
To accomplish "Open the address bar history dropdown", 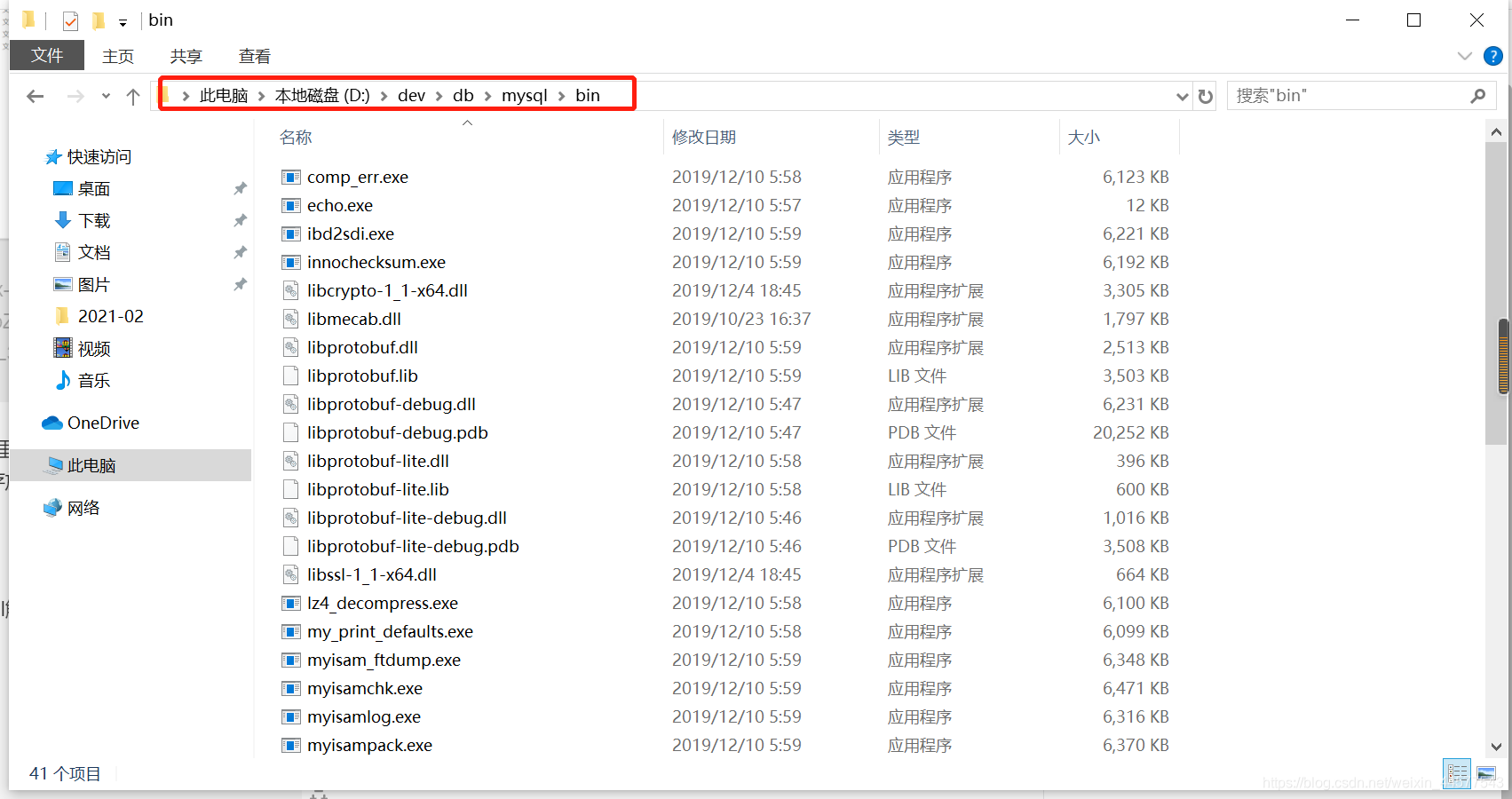I will click(1182, 96).
